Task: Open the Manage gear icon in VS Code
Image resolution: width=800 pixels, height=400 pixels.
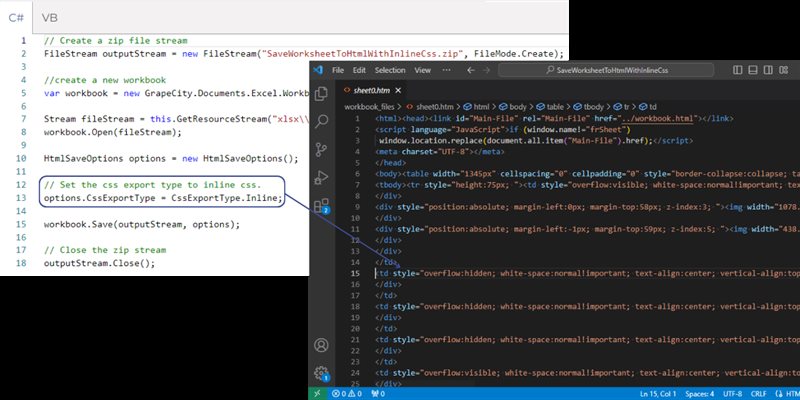Action: 321,374
